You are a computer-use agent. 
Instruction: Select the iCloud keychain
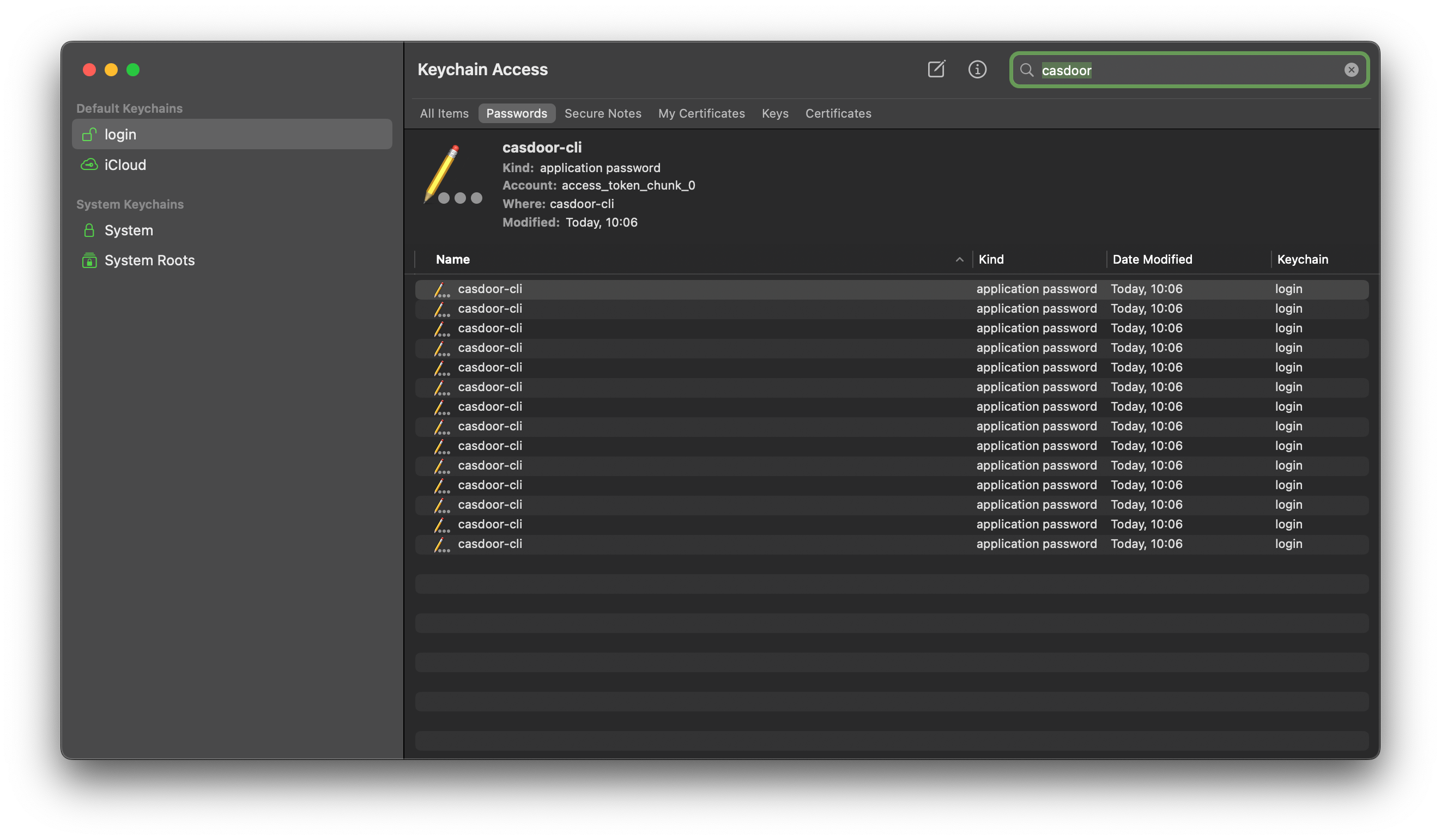(x=232, y=165)
